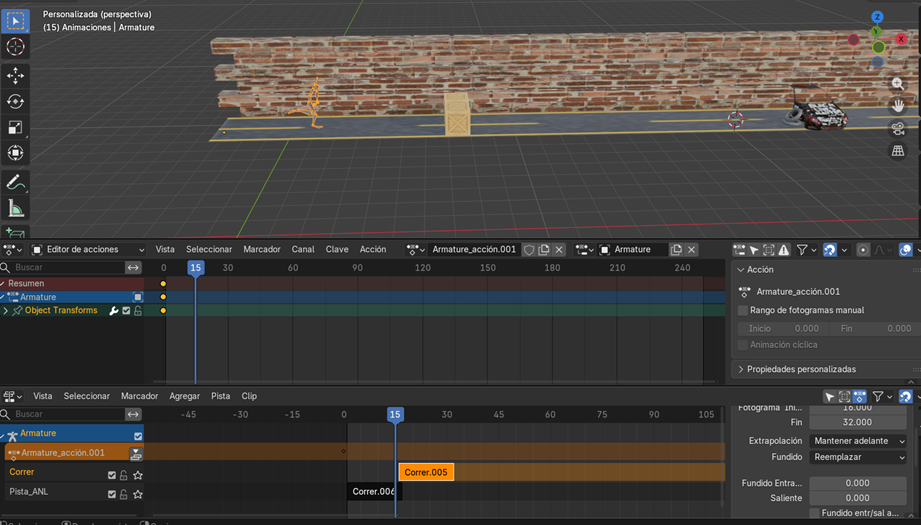Pick the Annotate pencil tool
Viewport: 921px width, 525px height.
(x=15, y=182)
